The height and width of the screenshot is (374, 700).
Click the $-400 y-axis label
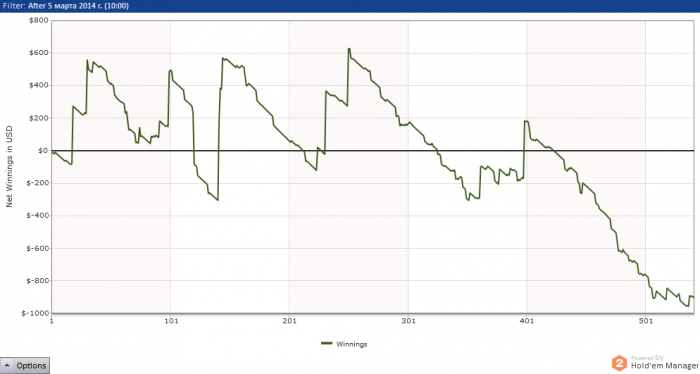37,216
